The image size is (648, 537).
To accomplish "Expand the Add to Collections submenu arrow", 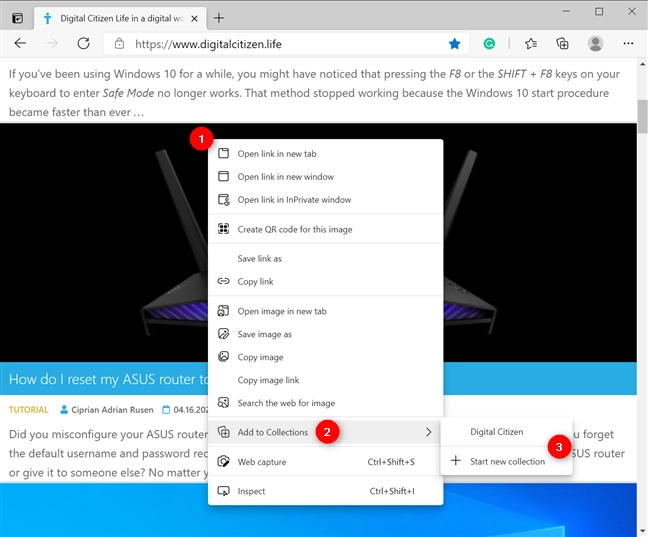I will click(x=429, y=432).
